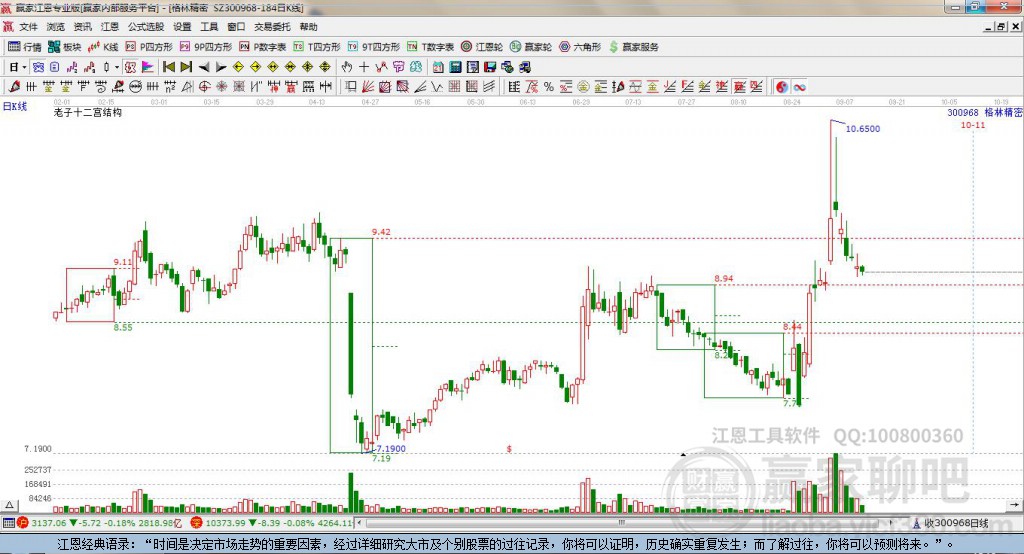Select the zigzag wave line icon
1024x554 pixels.
click(x=436, y=87)
